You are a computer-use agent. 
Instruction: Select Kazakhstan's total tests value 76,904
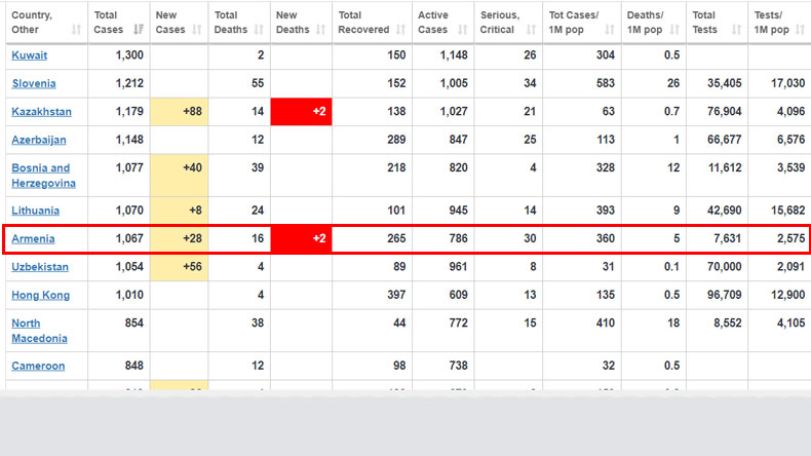pyautogui.click(x=724, y=111)
